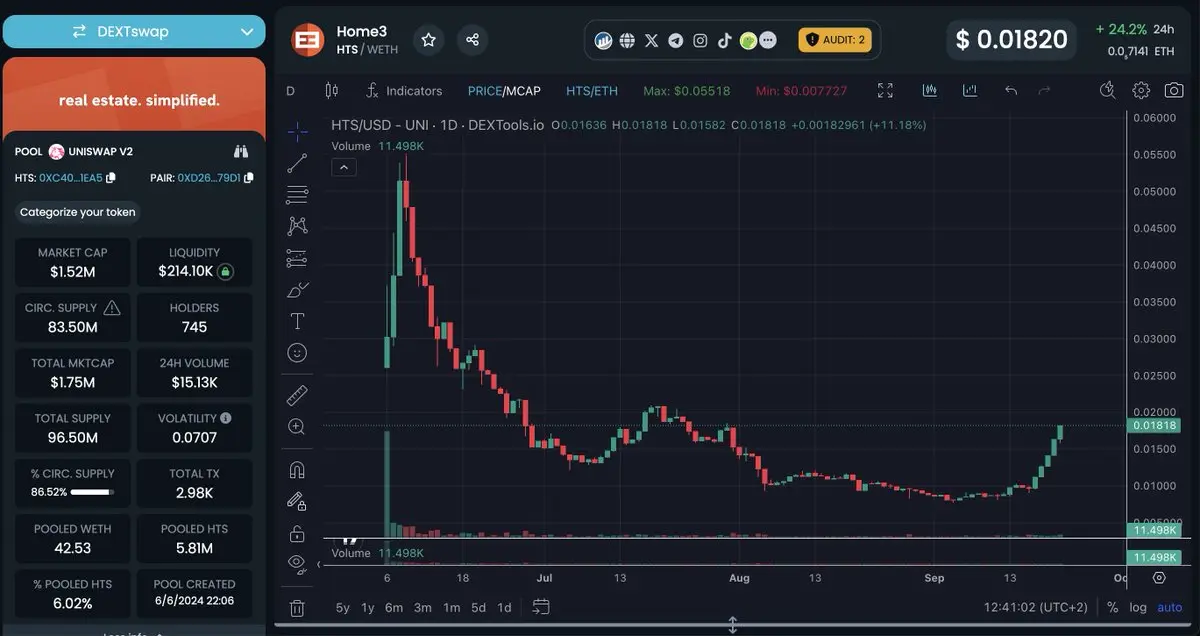Screen dimensions: 1200x636
Task: Toggle auto scale mode
Action: (x=1170, y=607)
